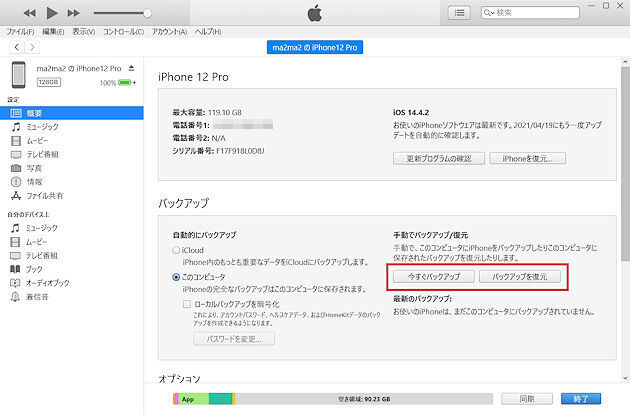Click the rewind playback button
The height and width of the screenshot is (415, 630).
(x=29, y=13)
